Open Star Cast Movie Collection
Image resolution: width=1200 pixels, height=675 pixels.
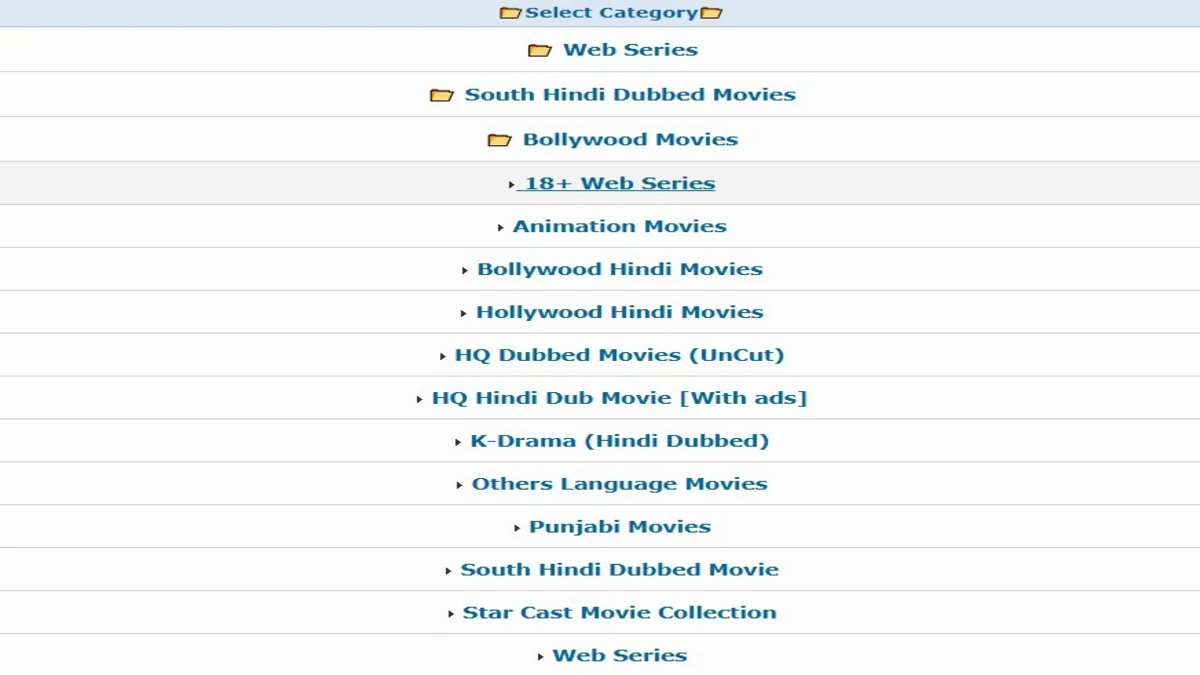(x=619, y=613)
